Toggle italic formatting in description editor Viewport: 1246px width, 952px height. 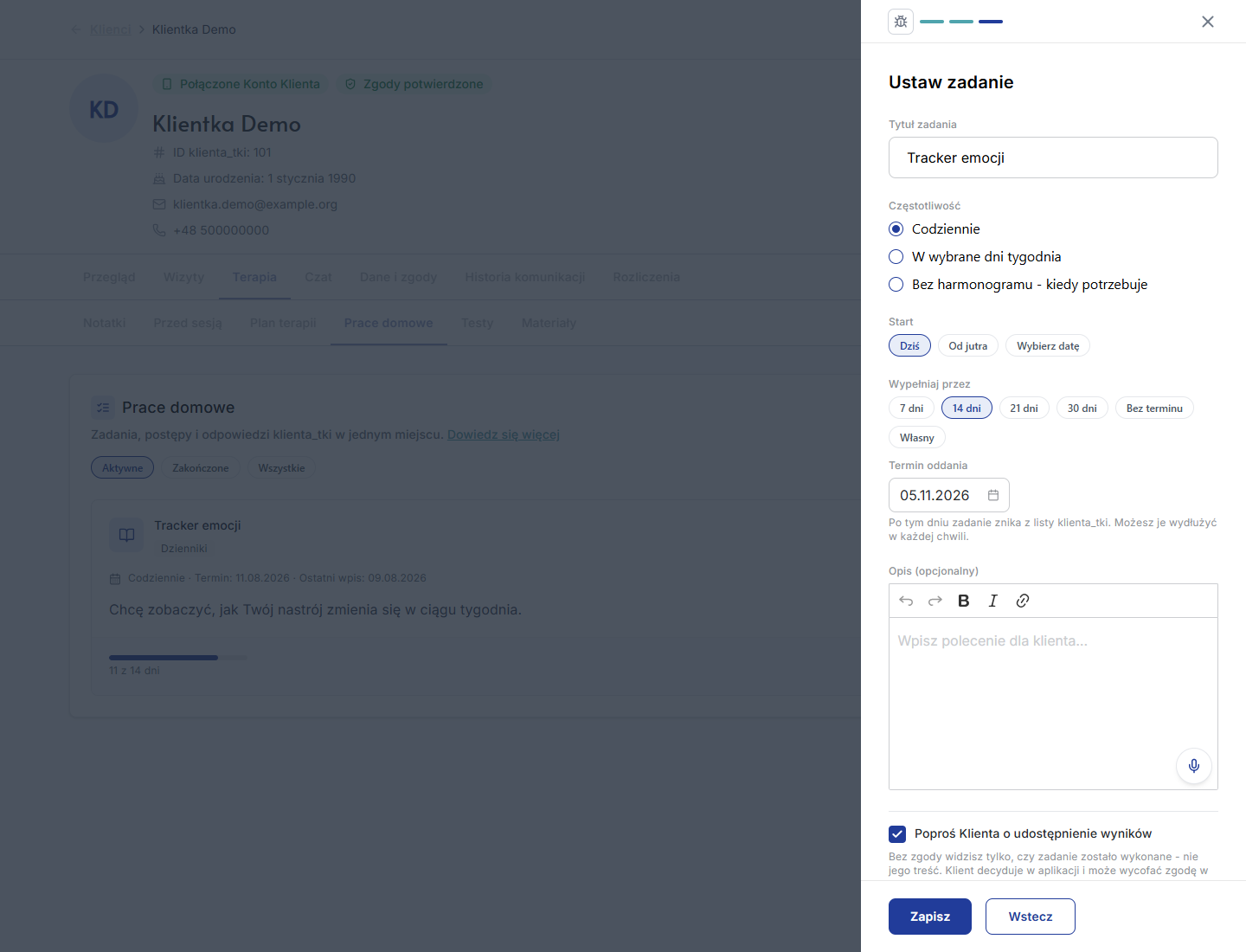(x=993, y=601)
